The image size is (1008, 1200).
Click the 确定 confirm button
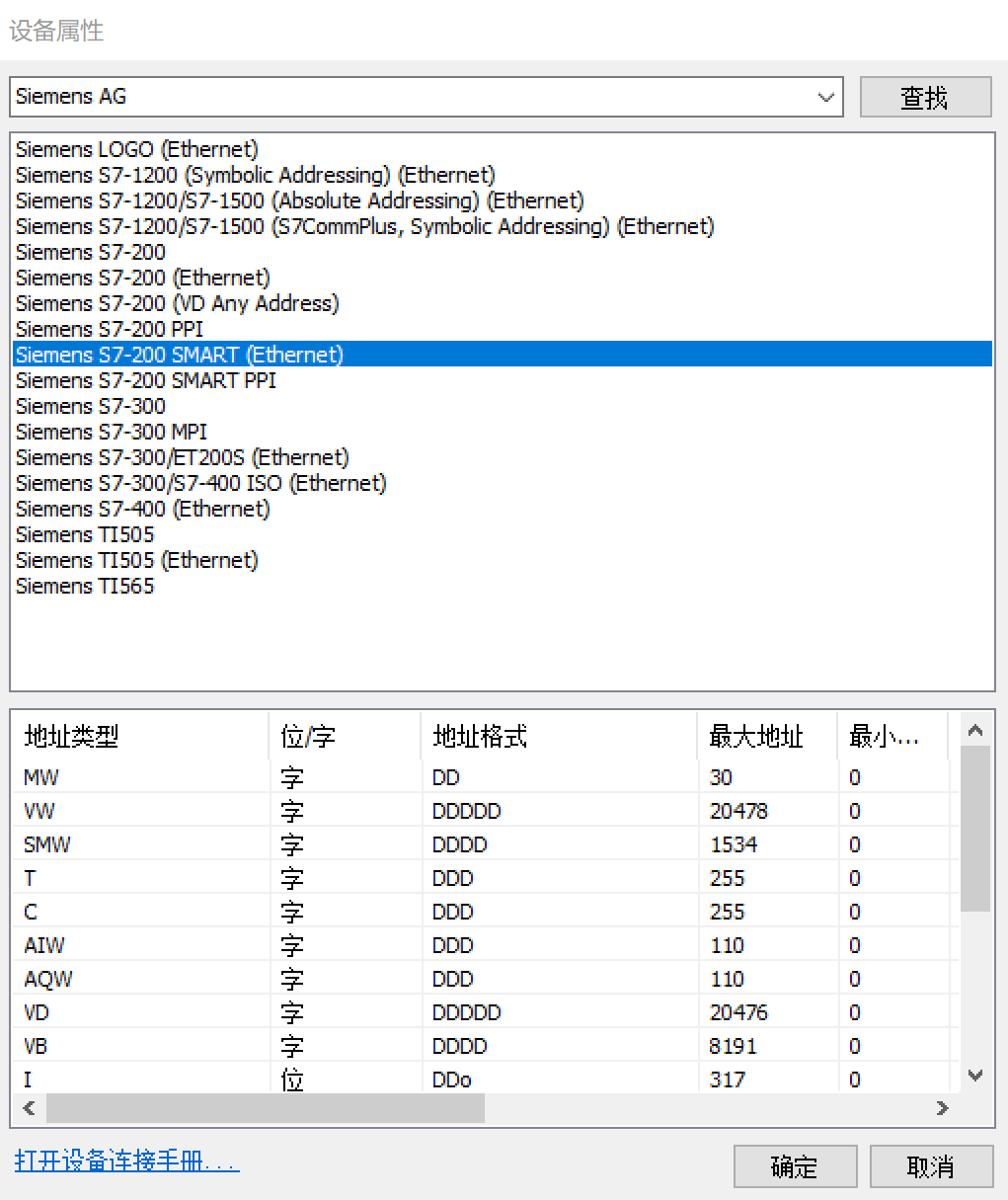point(794,1166)
